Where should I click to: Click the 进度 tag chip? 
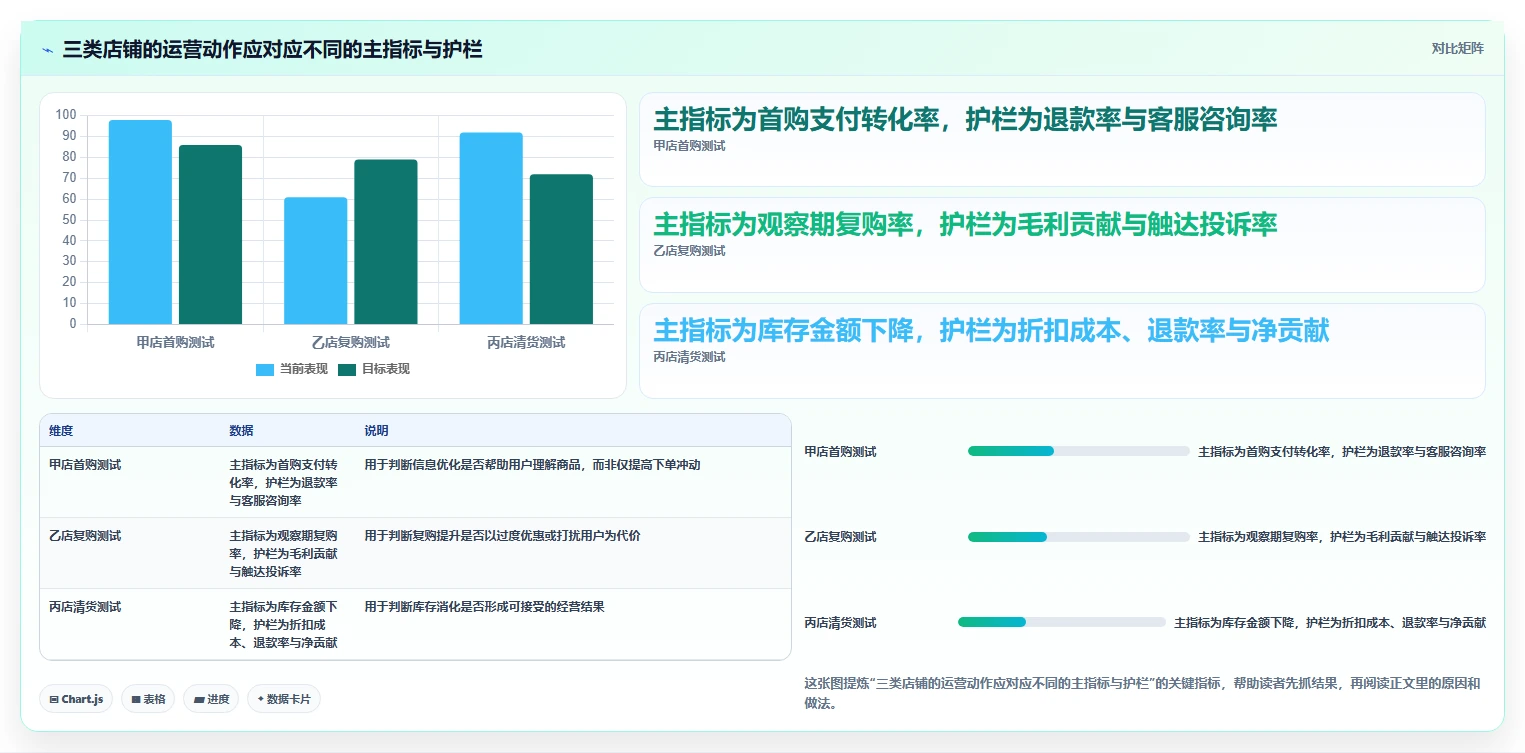click(211, 699)
